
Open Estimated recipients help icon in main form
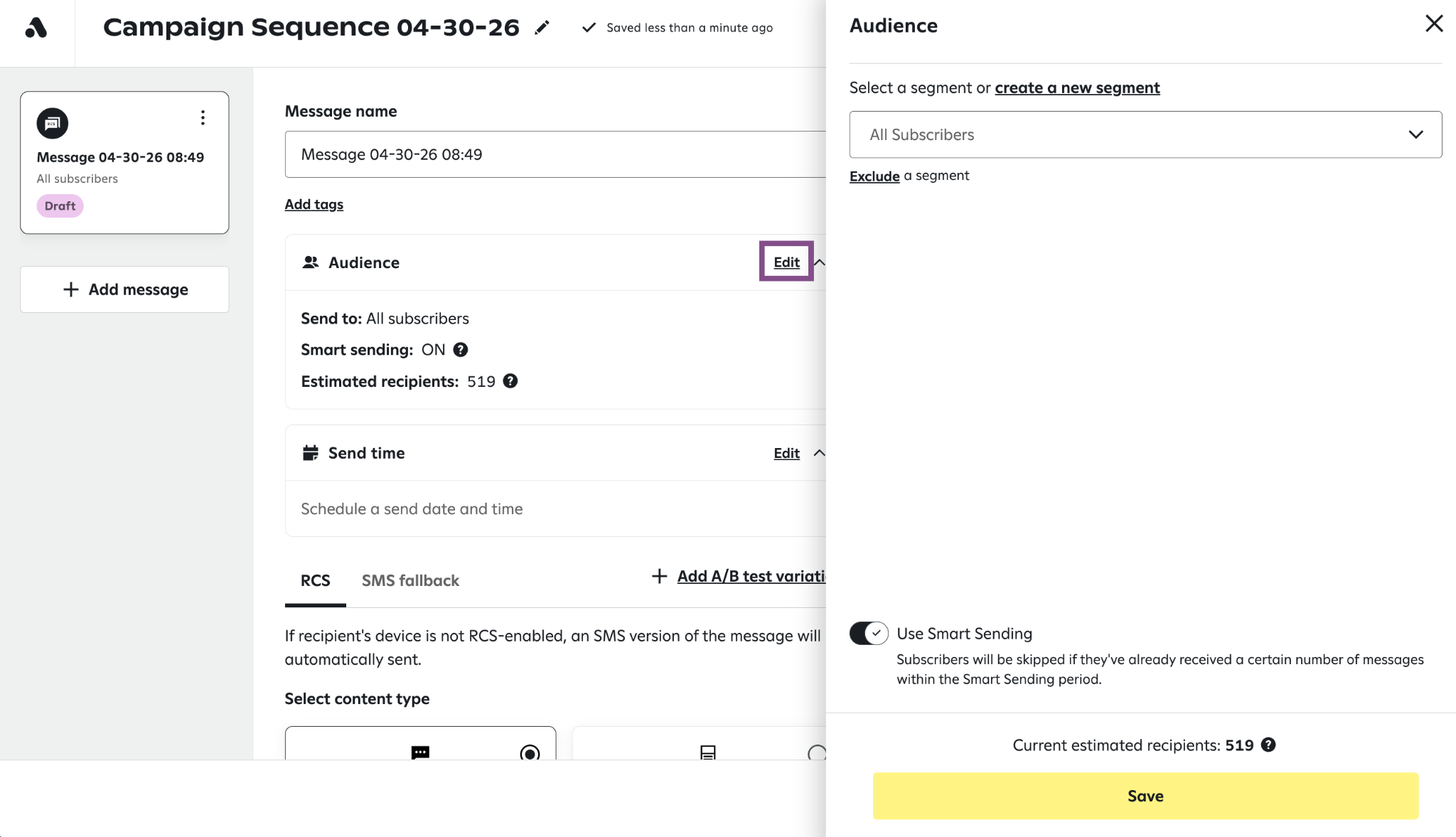point(510,381)
